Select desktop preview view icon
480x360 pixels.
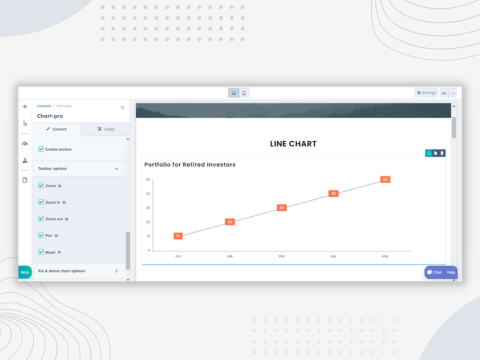234,93
